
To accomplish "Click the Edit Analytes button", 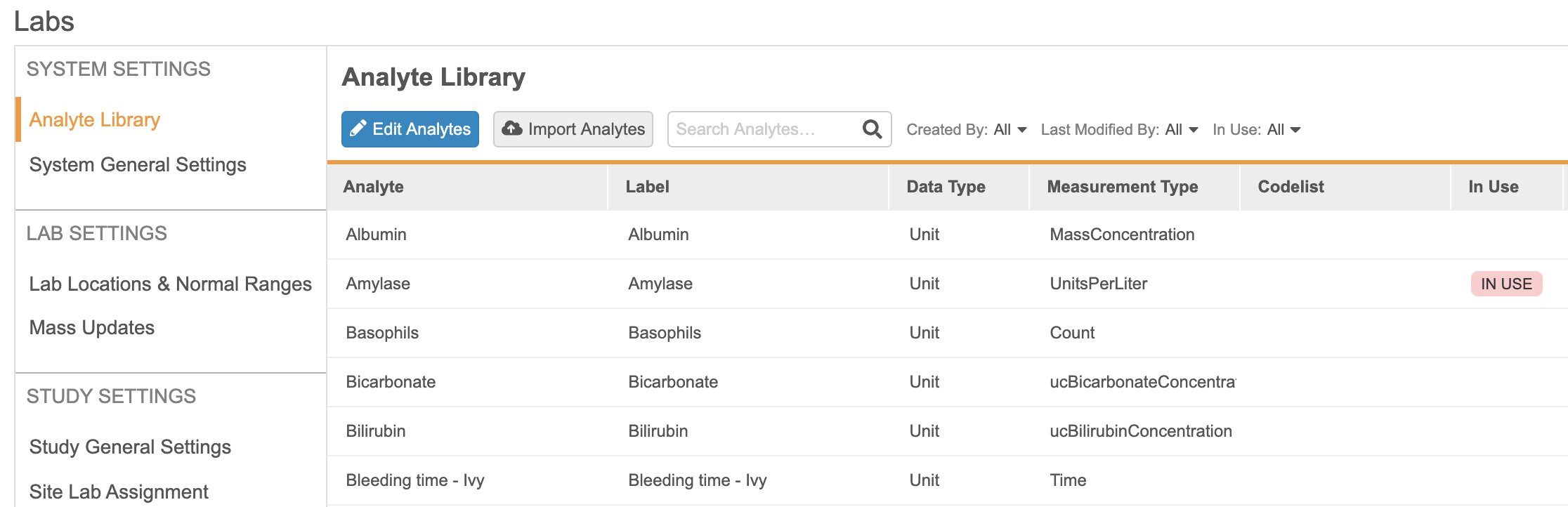I will tap(410, 129).
